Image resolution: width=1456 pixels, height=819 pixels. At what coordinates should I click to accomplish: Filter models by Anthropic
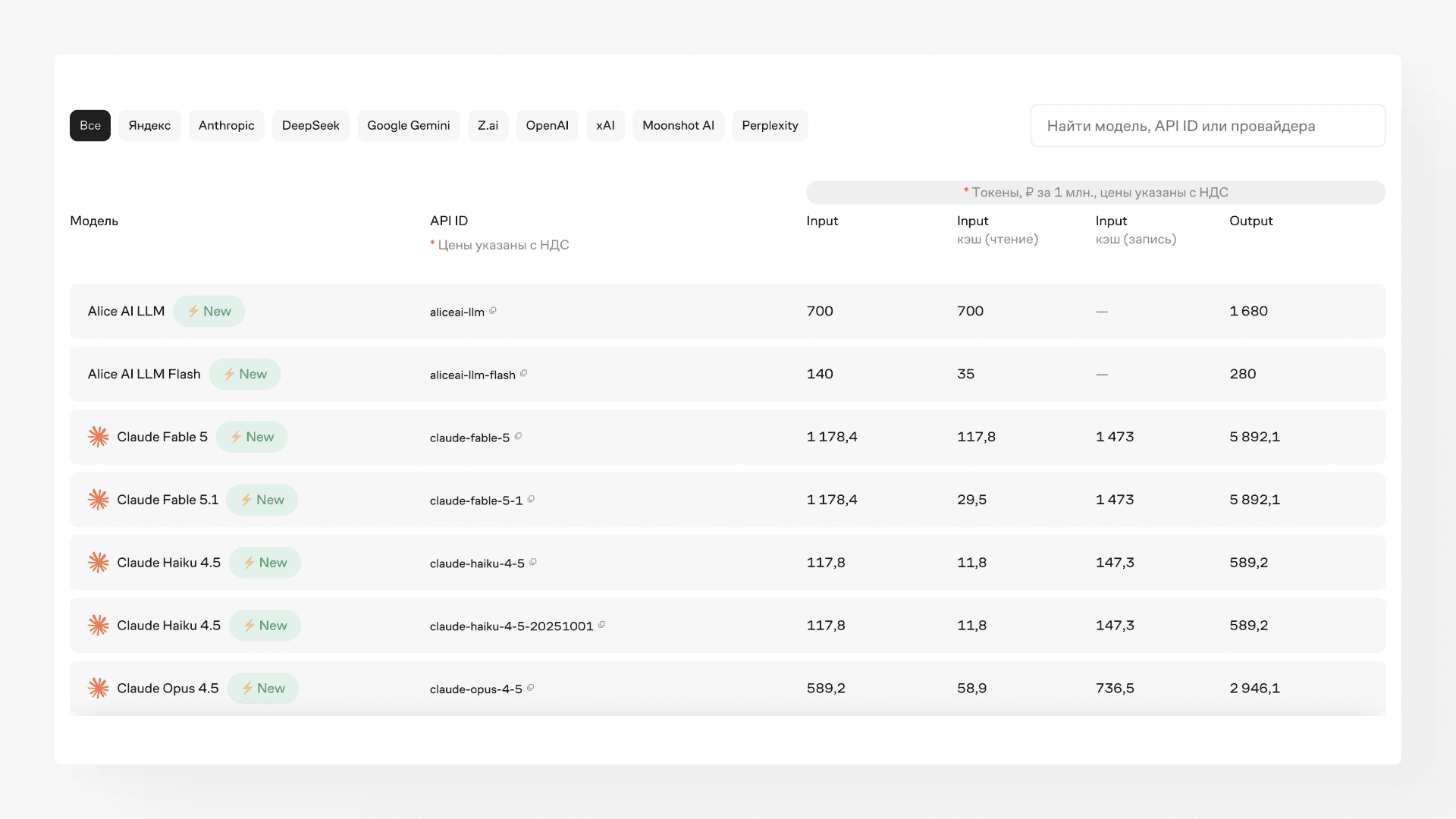227,126
